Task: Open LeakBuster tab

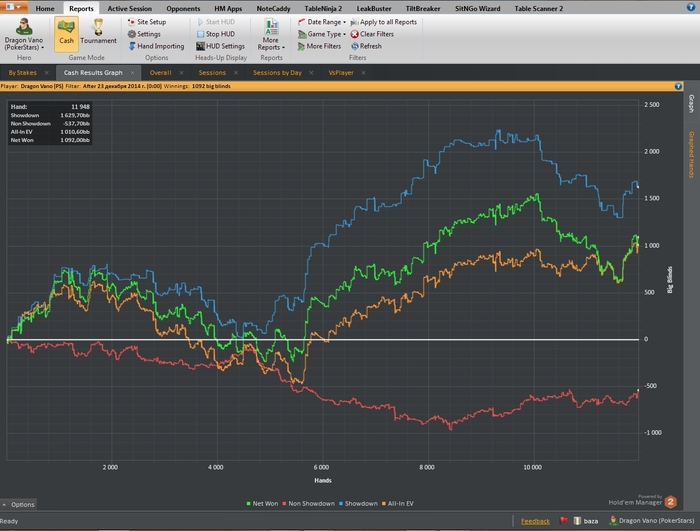Action: click(x=374, y=8)
